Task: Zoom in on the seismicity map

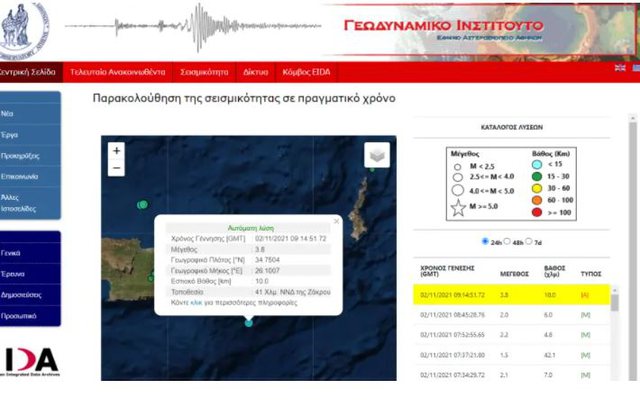Action: pyautogui.click(x=117, y=151)
